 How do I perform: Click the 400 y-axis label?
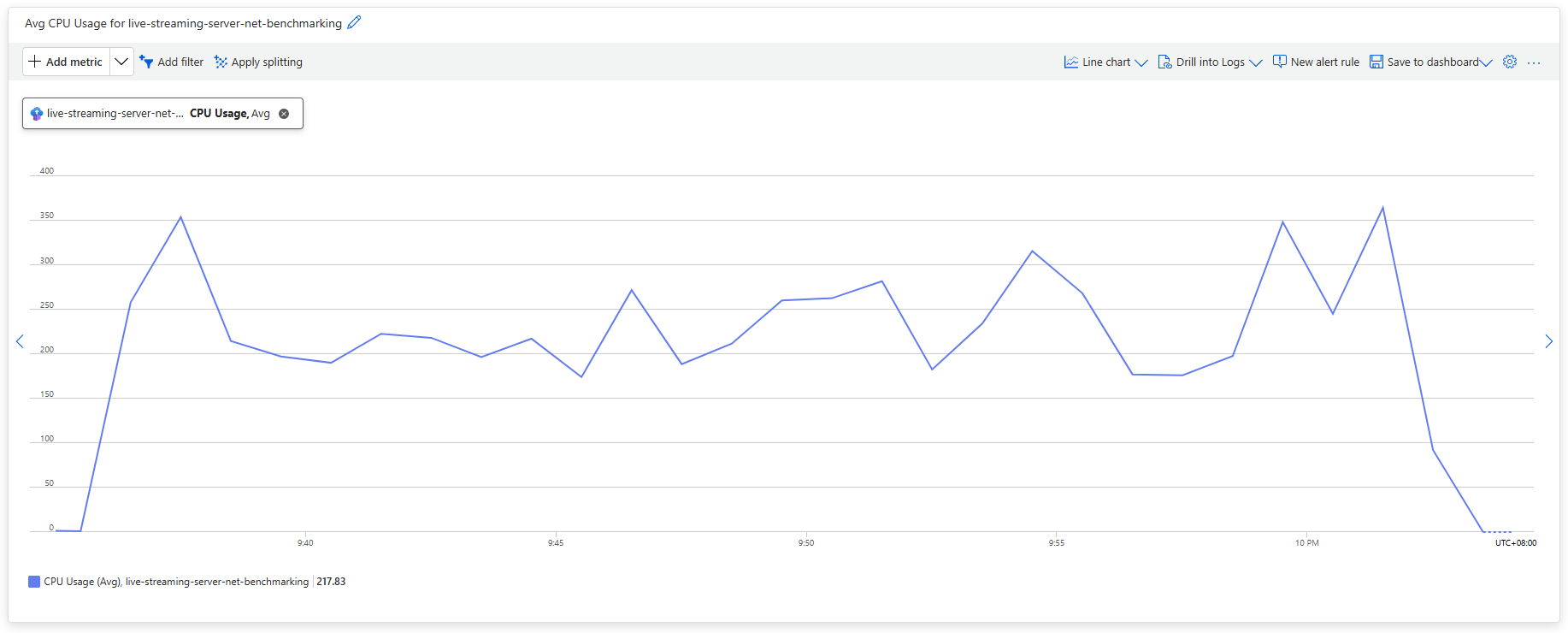point(47,171)
